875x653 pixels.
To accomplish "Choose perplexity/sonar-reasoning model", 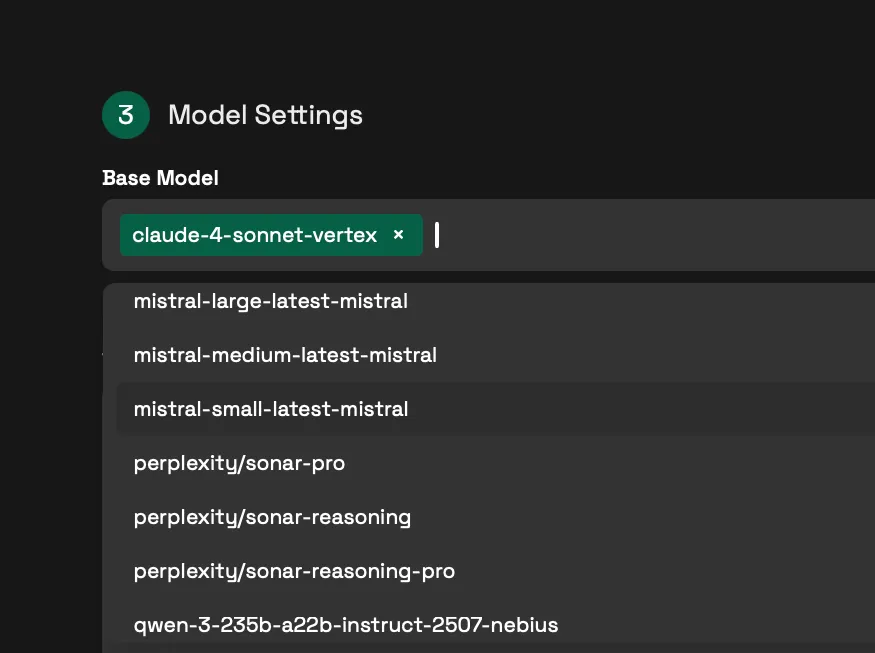I will click(272, 517).
